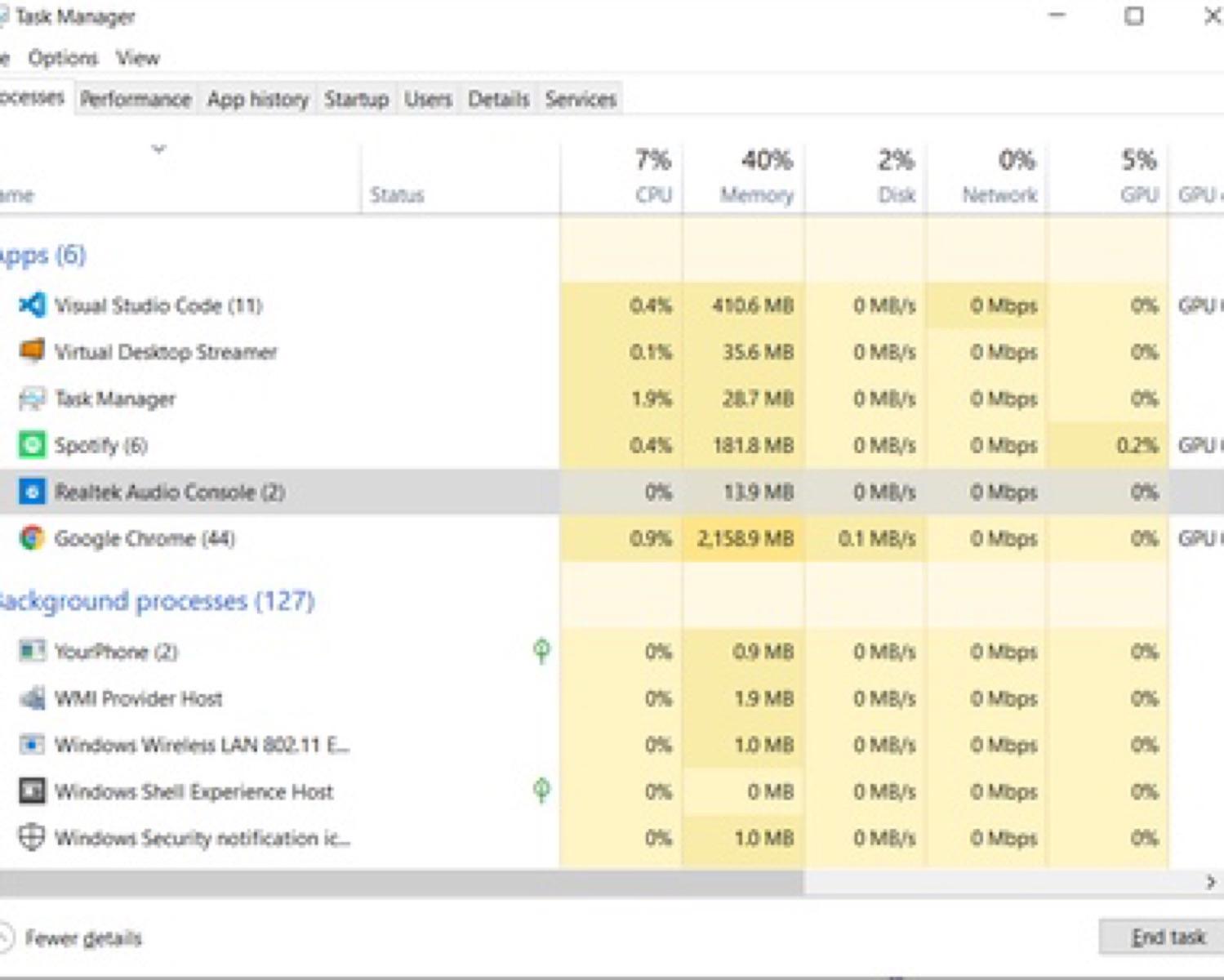Select the Task Manager process row
Image resolution: width=1224 pixels, height=980 pixels.
[612, 399]
